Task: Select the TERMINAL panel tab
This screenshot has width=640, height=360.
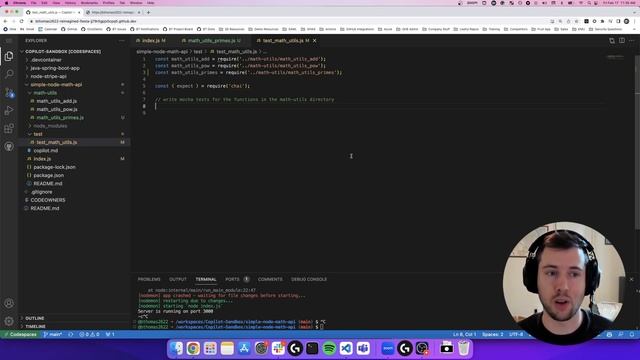Action: [x=206, y=280]
